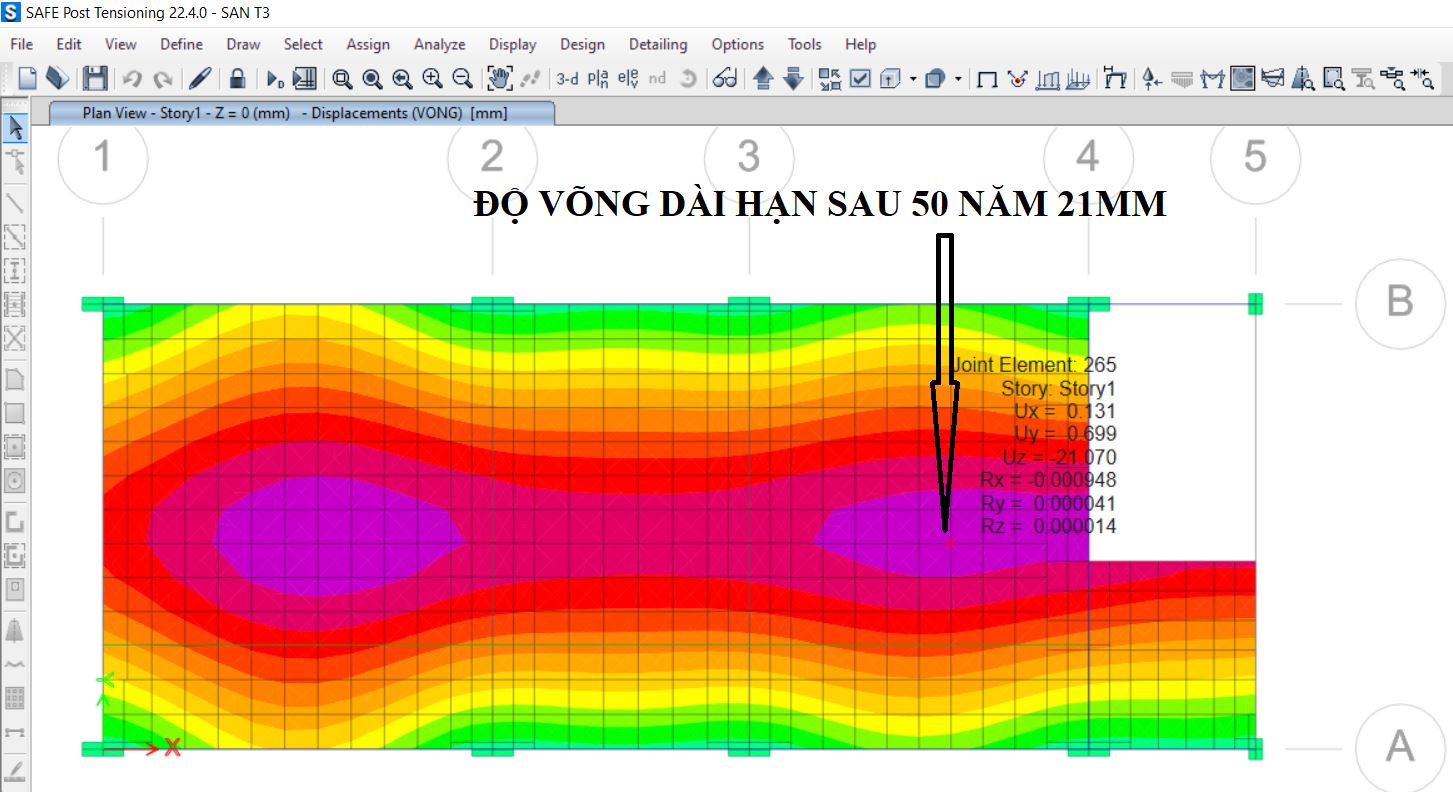
Task: Open the Display menu
Action: pos(512,44)
